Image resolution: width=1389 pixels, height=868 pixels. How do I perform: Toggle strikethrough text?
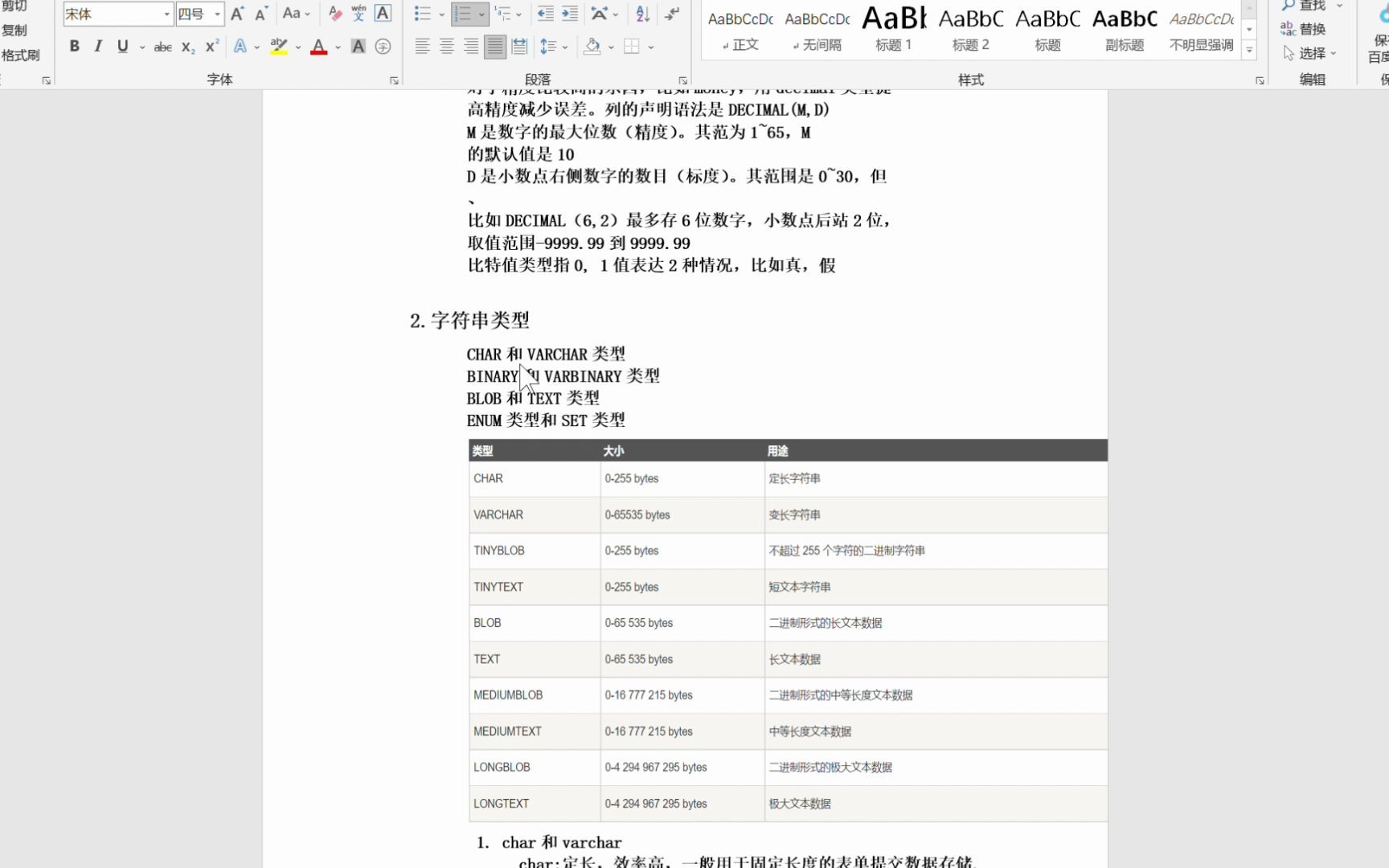tap(162, 47)
